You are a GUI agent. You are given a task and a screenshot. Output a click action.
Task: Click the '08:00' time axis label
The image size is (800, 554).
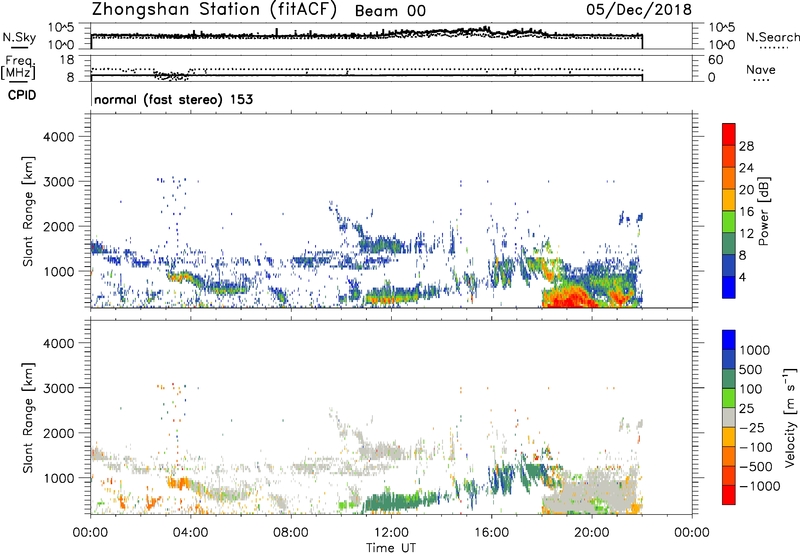pos(291,533)
